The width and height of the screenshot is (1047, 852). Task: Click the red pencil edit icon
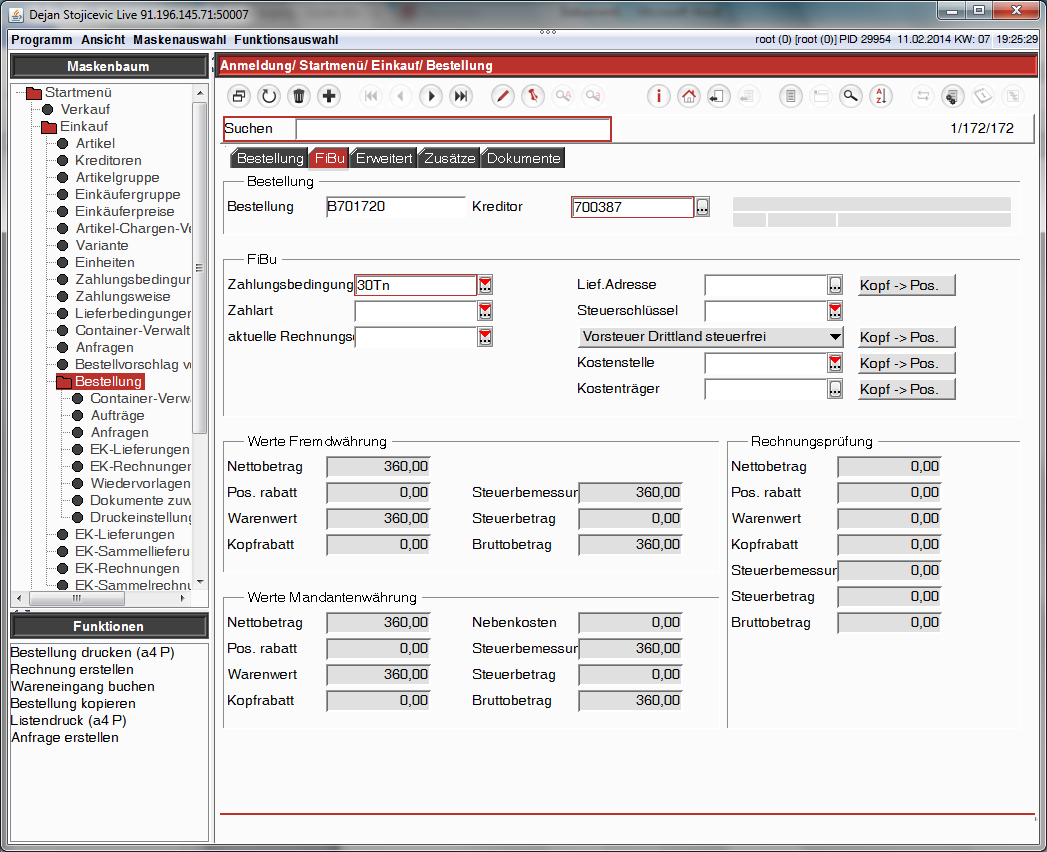click(503, 96)
